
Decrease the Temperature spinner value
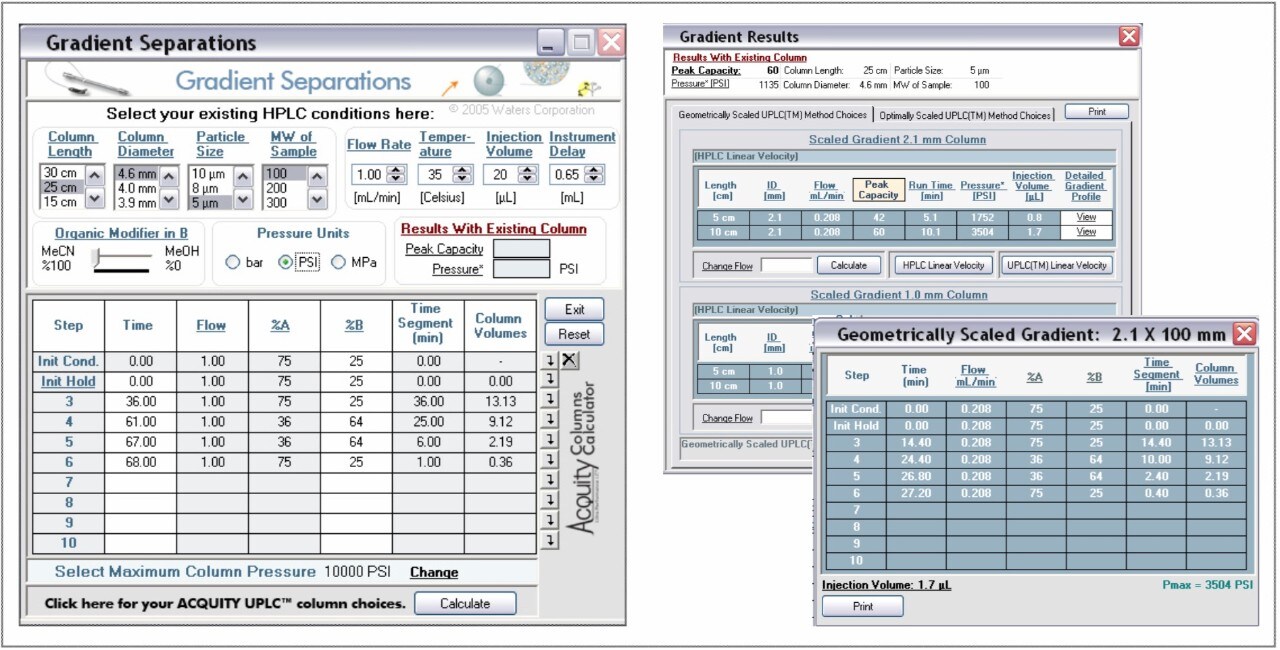[462, 179]
